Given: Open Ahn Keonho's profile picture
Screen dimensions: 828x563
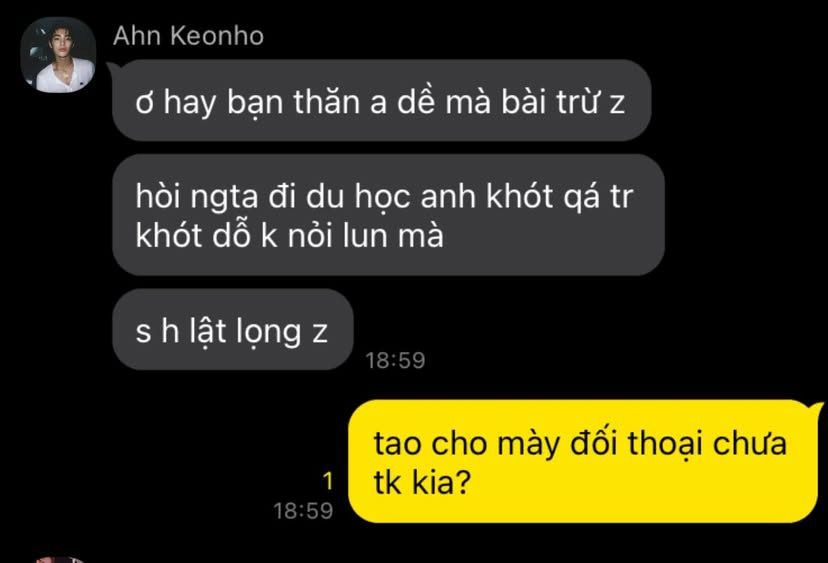Looking at the screenshot, I should (x=58, y=55).
